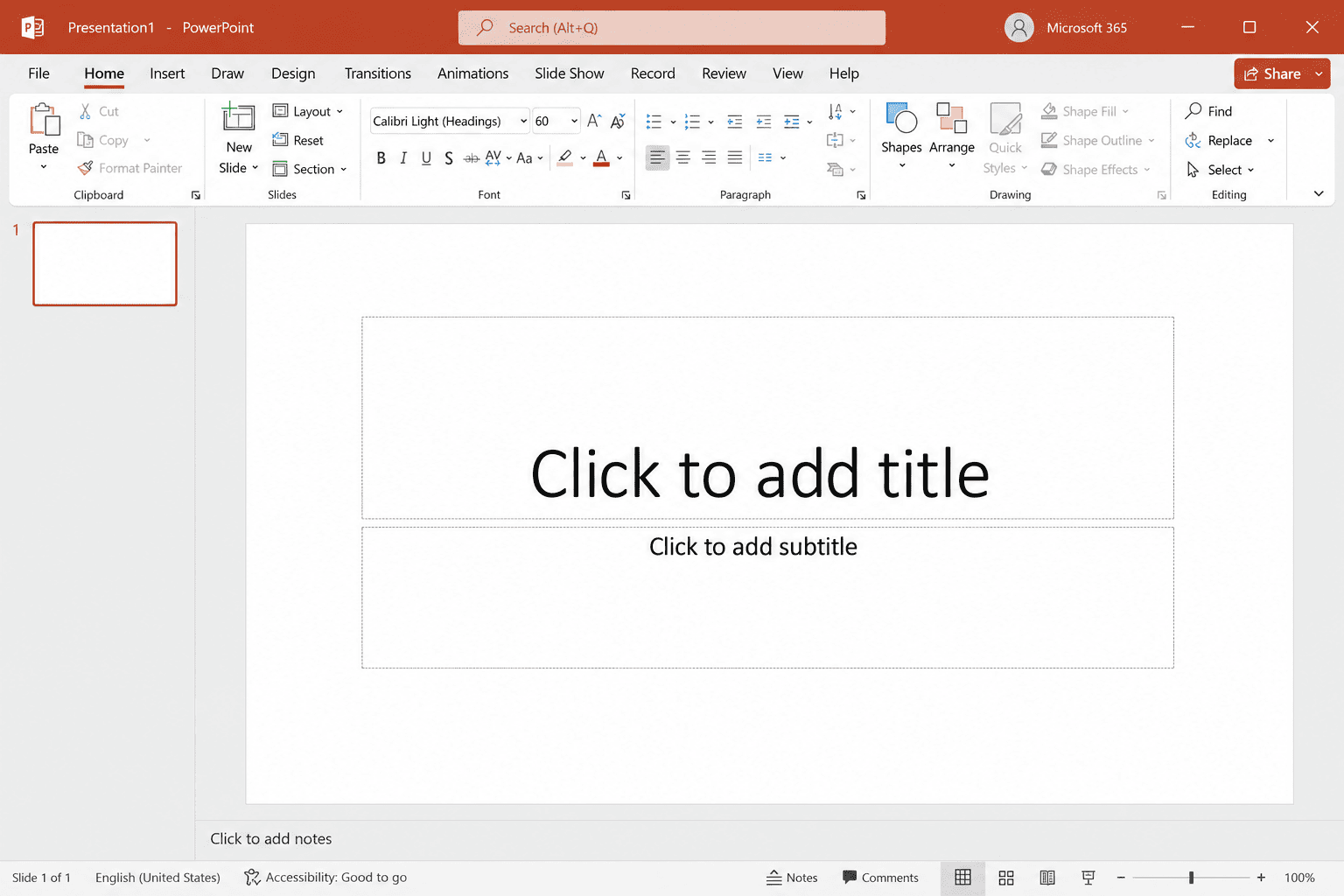1344x896 pixels.
Task: Open the File tab
Action: 38,73
